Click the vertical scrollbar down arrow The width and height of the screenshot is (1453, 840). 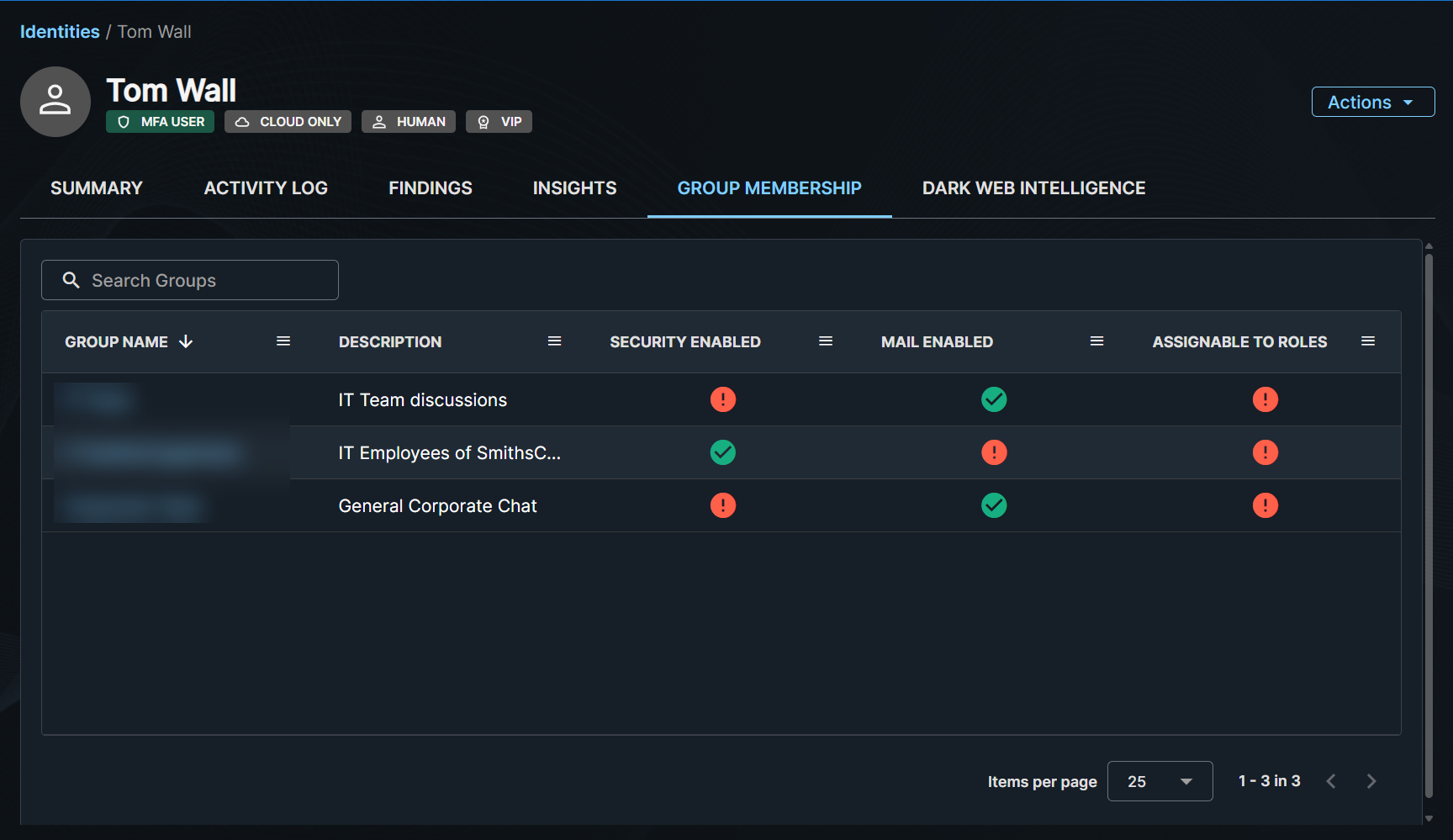click(1429, 818)
